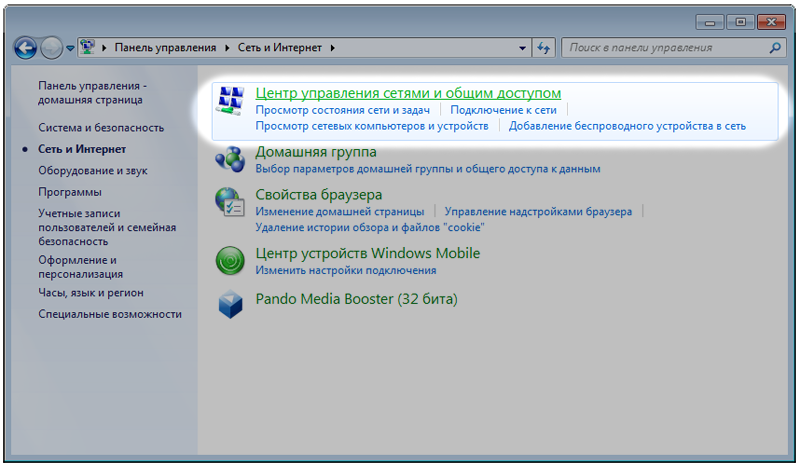Click the Подключение к сети link
The image size is (800, 466).
tap(503, 110)
